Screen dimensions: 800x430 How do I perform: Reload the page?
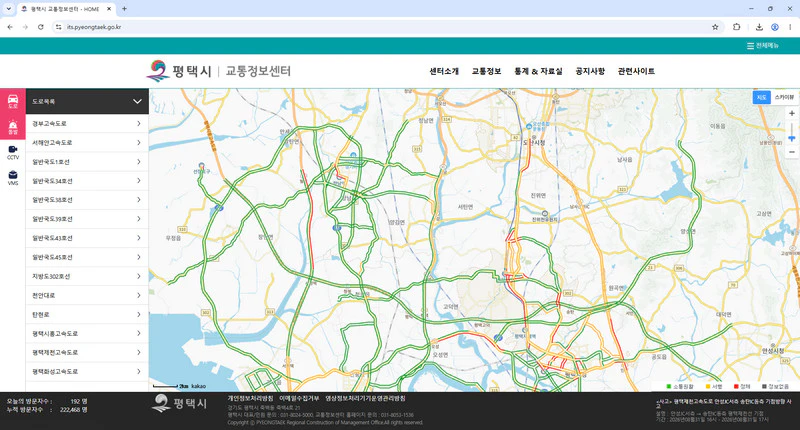41,27
